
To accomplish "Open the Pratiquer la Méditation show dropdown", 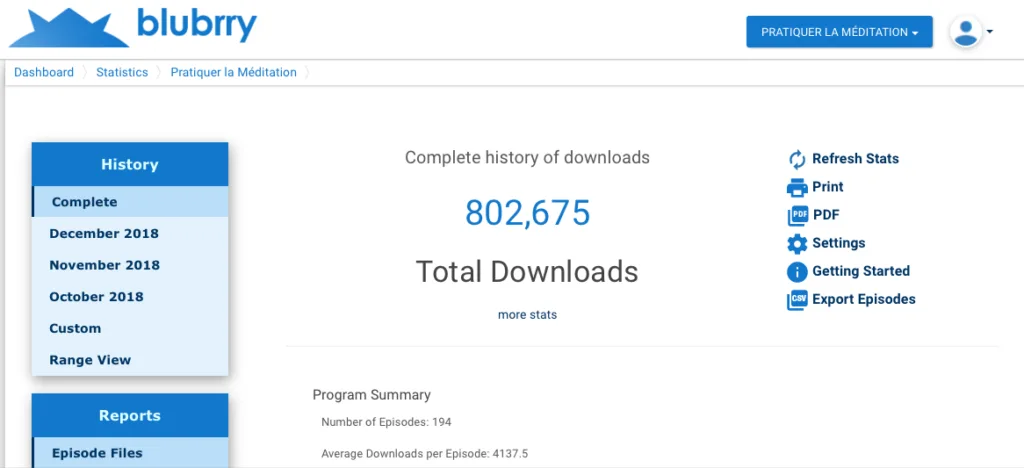I will click(x=839, y=32).
